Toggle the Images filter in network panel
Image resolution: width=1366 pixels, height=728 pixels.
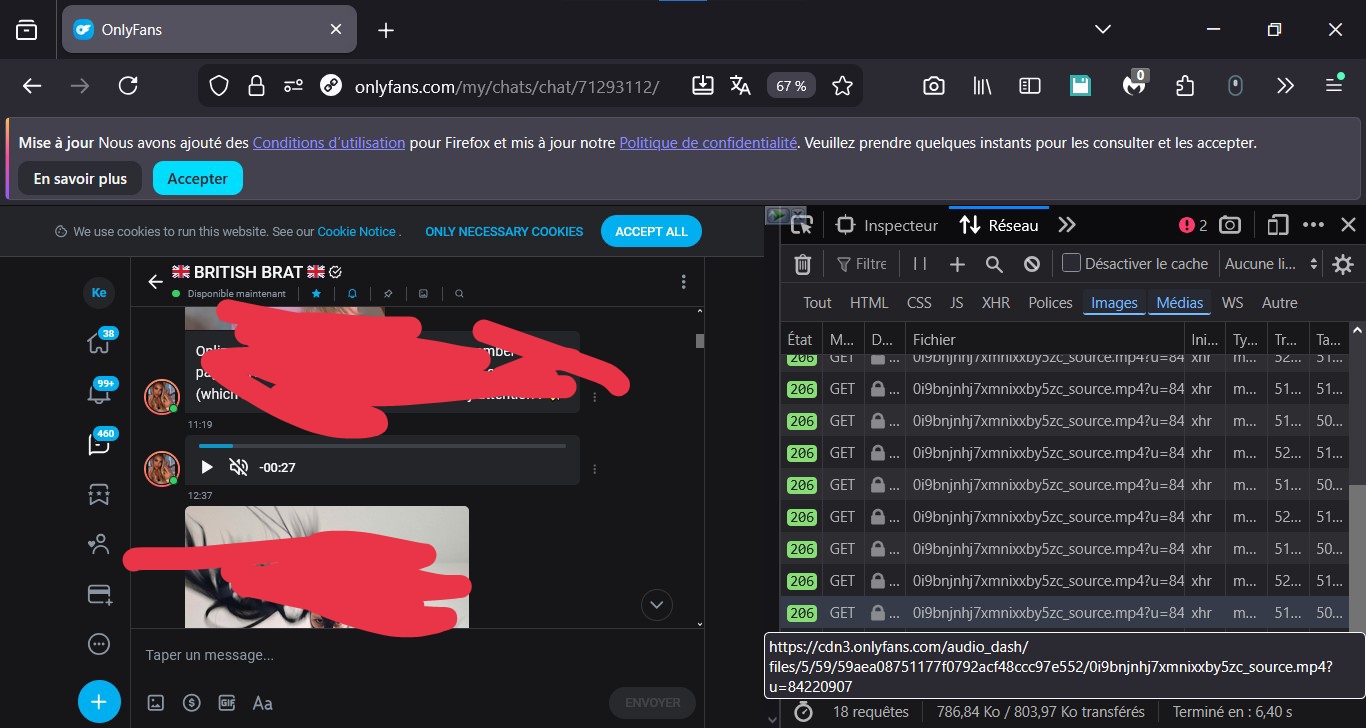click(x=1114, y=303)
